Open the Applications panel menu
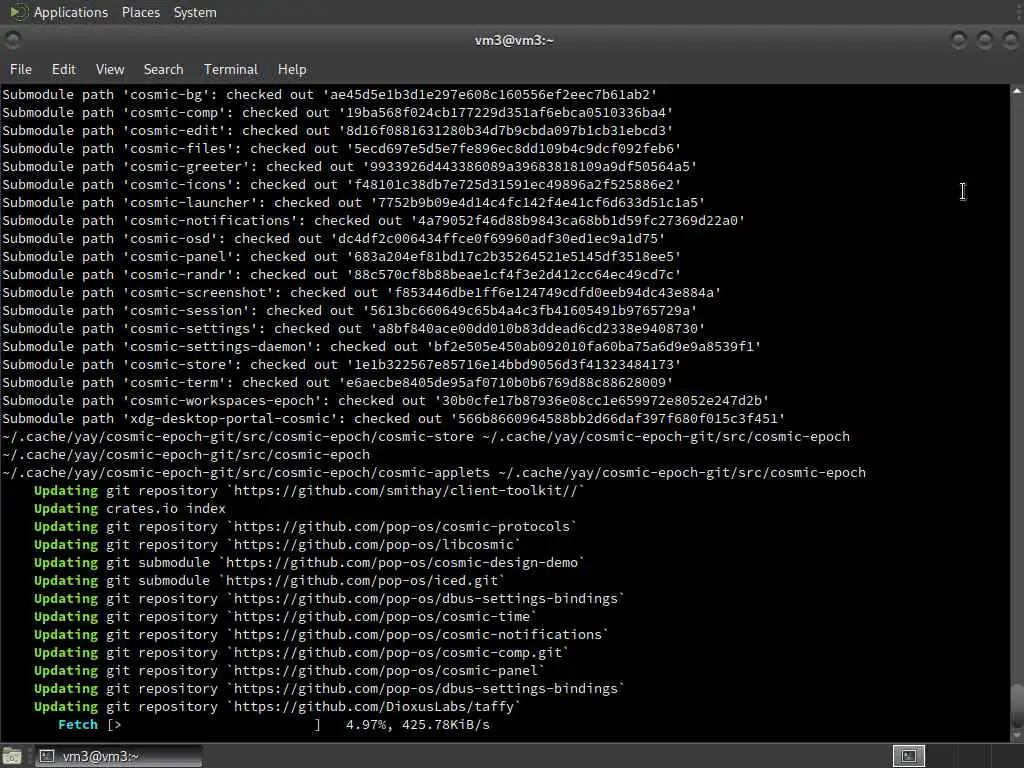 [71, 12]
